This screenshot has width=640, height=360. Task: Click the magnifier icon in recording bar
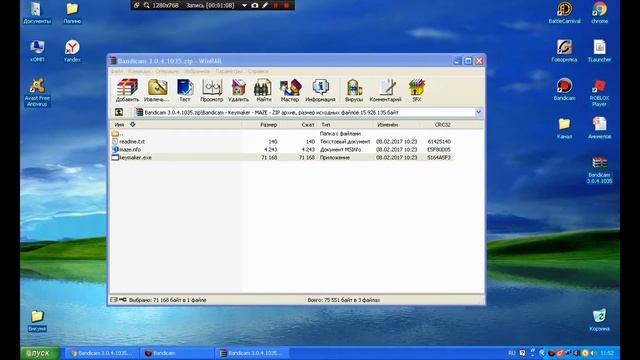(x=146, y=5)
